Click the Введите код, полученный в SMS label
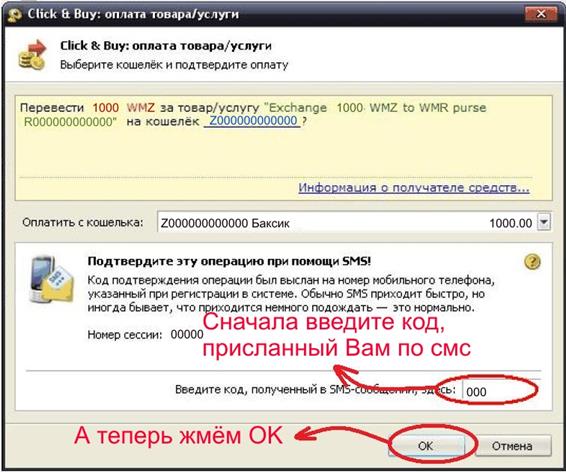 [x=315, y=389]
